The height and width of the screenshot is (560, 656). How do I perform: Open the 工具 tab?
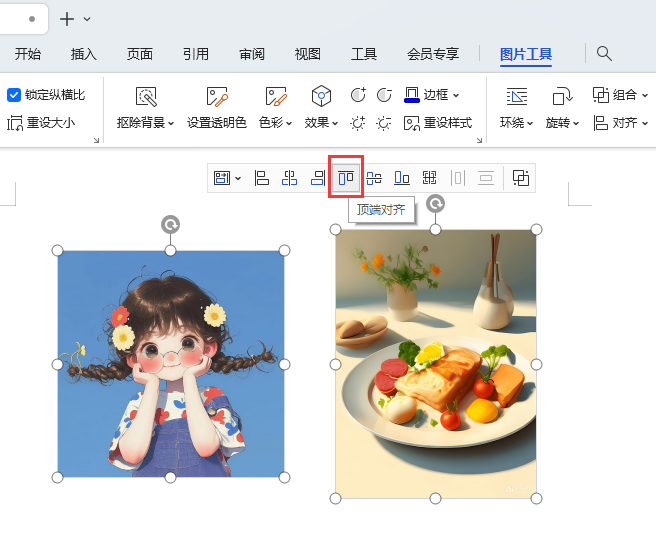pyautogui.click(x=364, y=54)
